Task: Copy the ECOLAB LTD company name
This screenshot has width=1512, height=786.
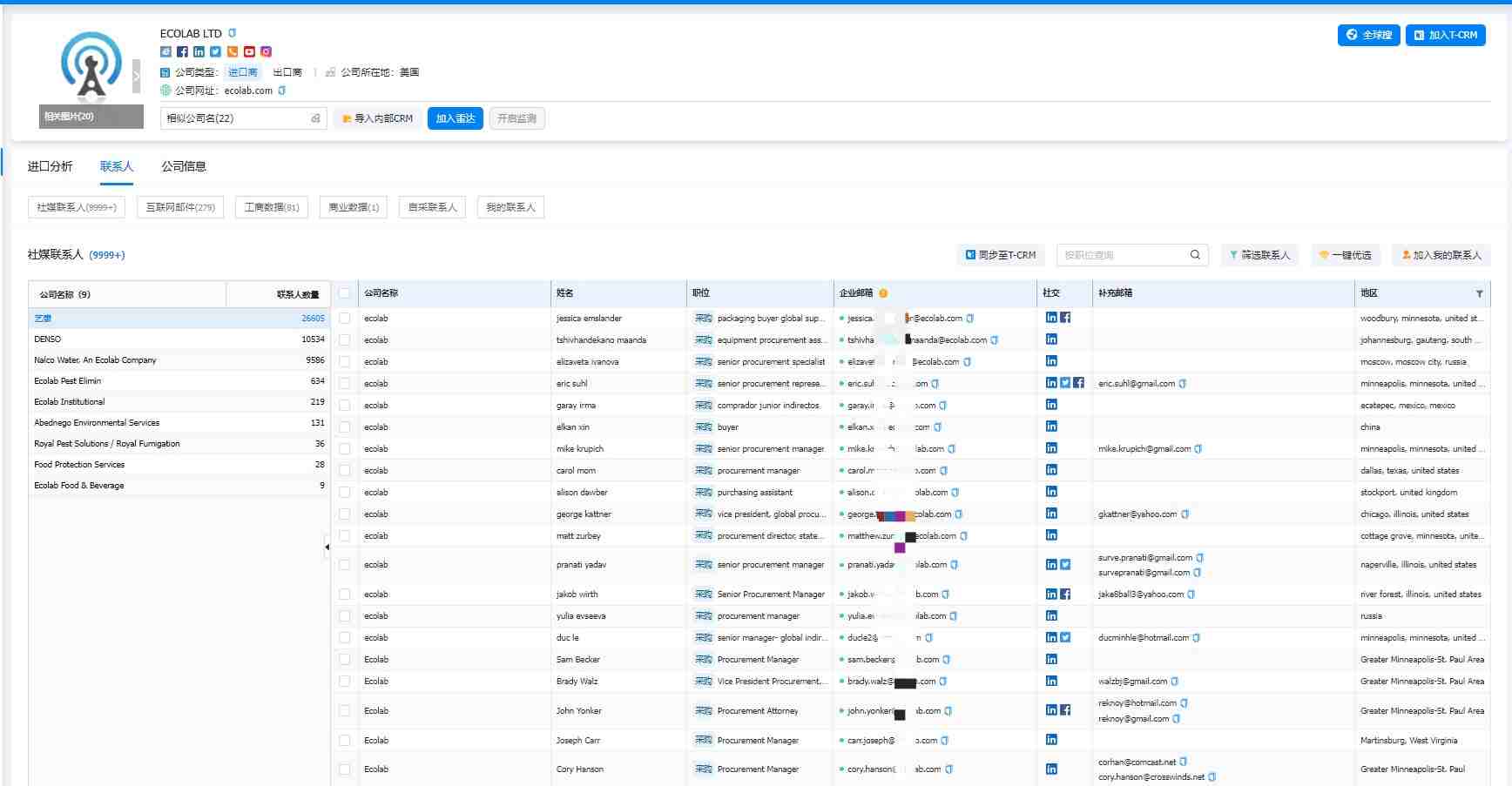Action: [x=232, y=33]
